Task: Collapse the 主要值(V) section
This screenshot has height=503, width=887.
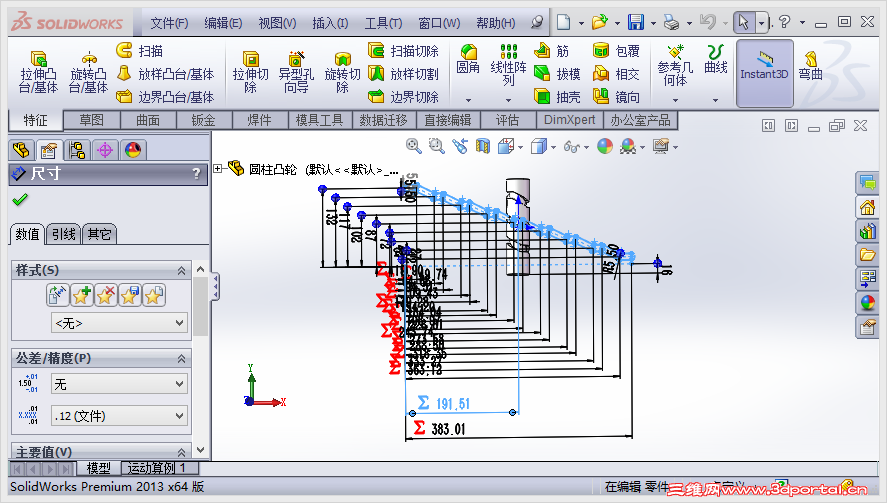Action: coord(182,452)
